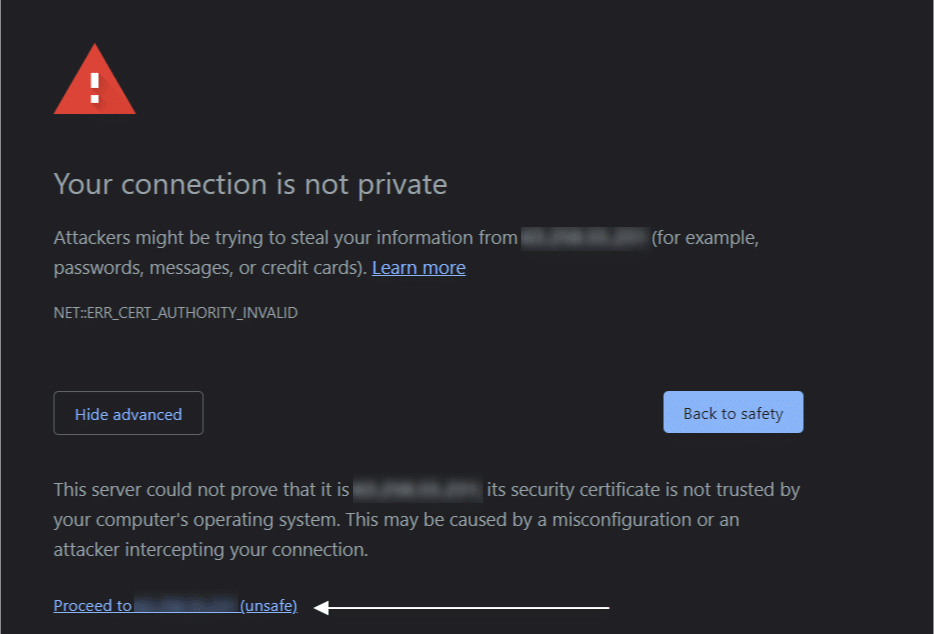This screenshot has width=934, height=634.
Task: Collapse details with Hide advanced button
Action: pyautogui.click(x=128, y=414)
